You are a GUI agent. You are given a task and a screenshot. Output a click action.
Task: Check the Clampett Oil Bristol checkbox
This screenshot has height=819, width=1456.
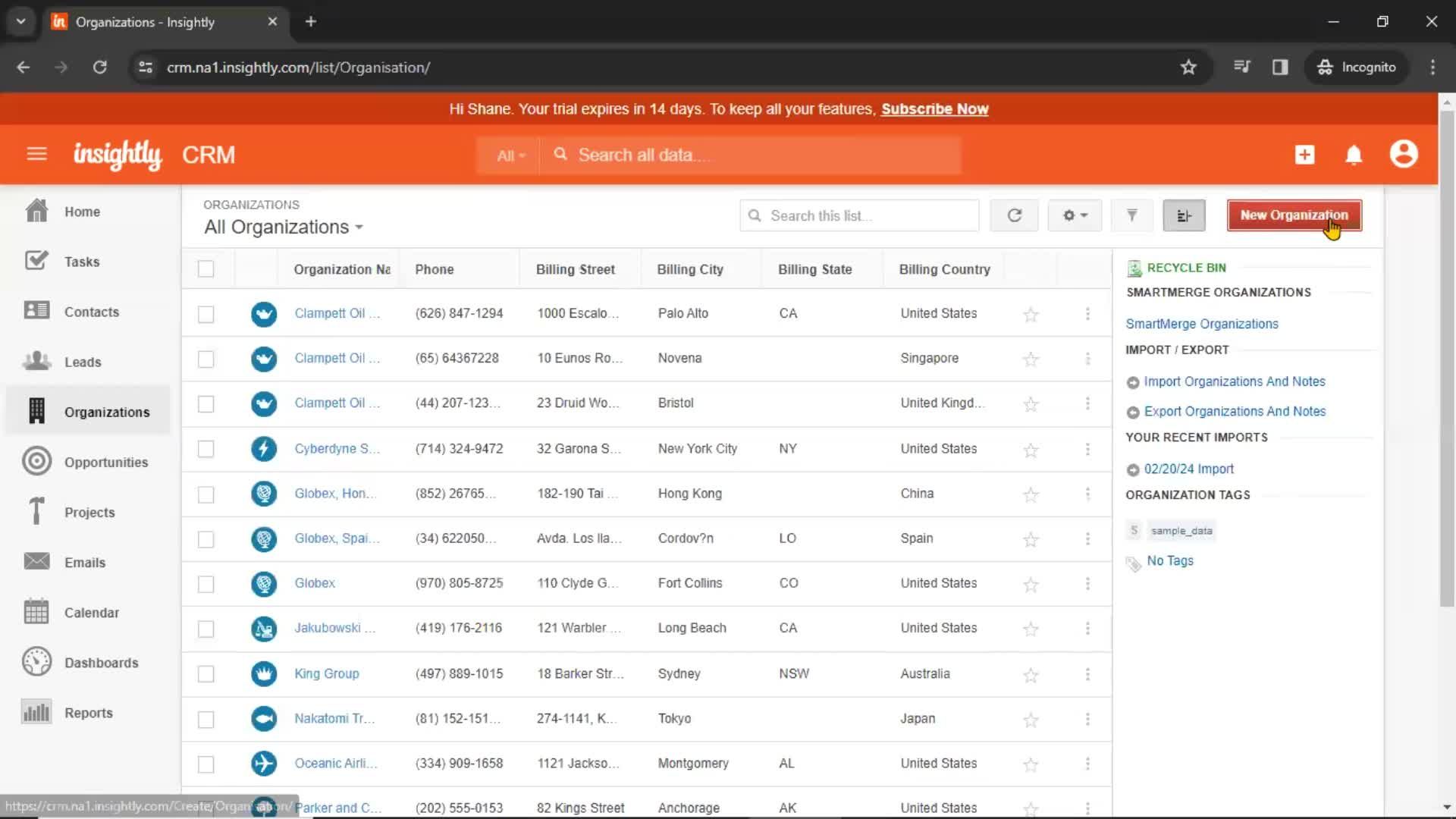[206, 403]
